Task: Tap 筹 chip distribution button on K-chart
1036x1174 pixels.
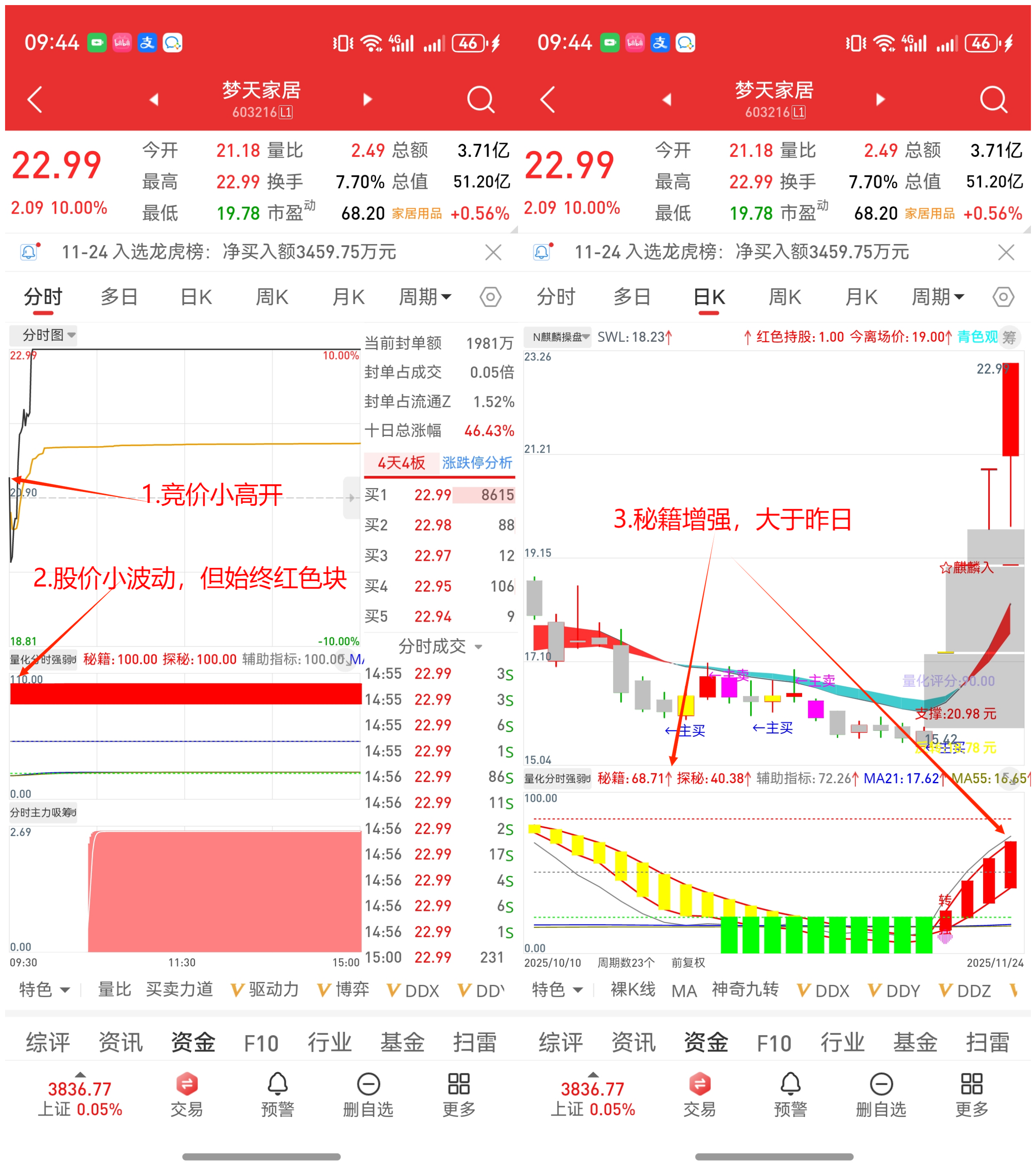Action: tap(1009, 337)
